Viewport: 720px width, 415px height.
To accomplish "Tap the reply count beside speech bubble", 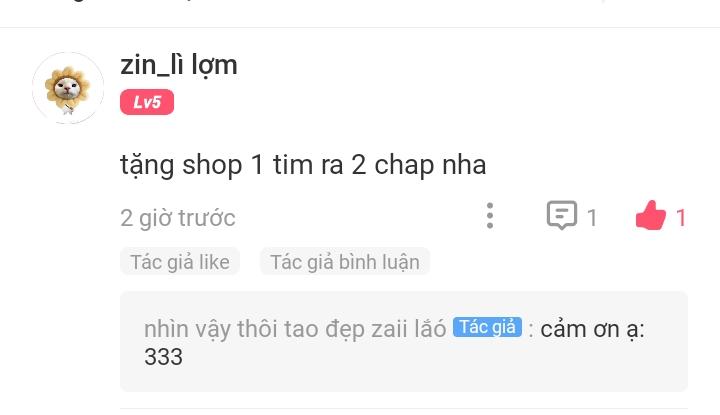I will [592, 218].
